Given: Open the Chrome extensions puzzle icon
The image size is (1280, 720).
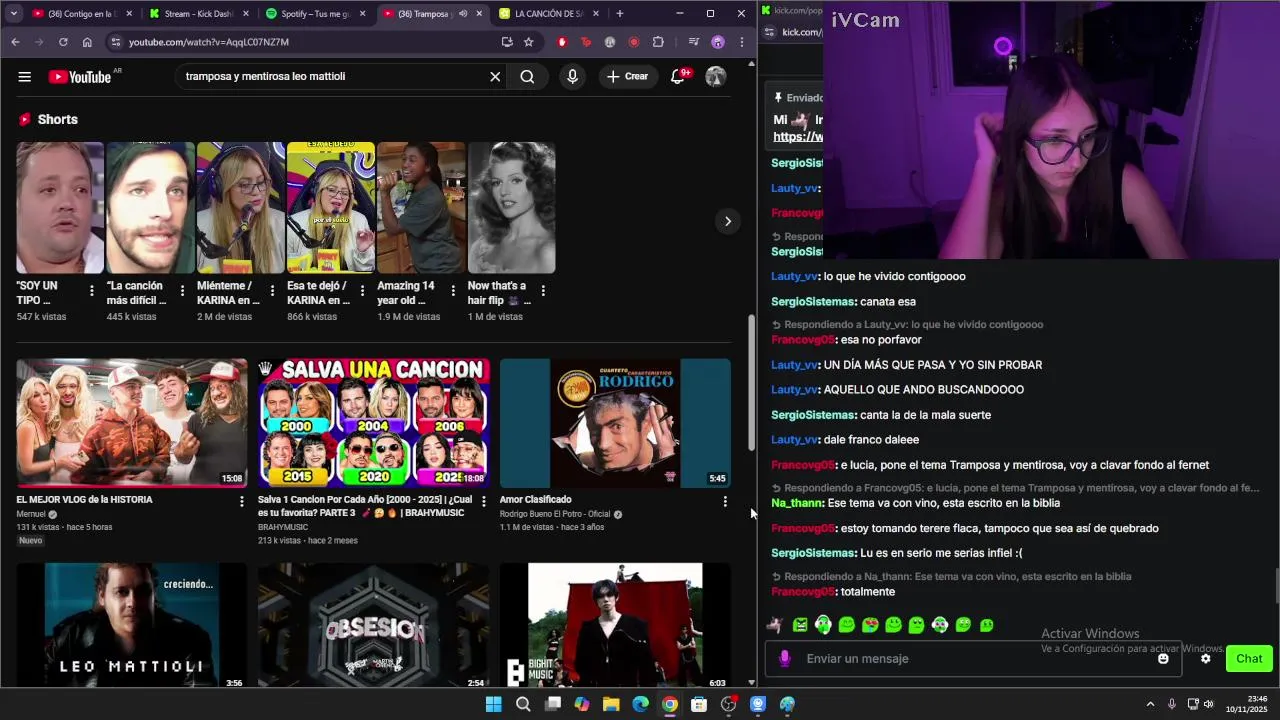Looking at the screenshot, I should click(658, 42).
